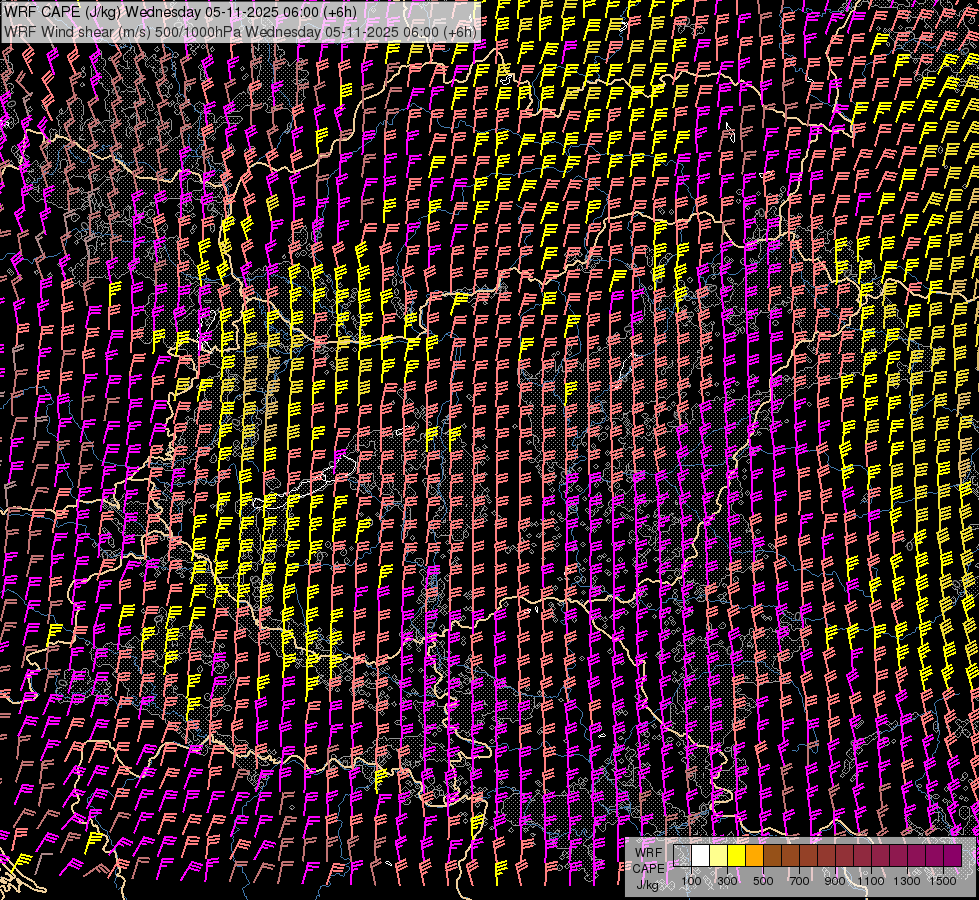Select the 300 value on the CAPE scale
The image size is (979, 900).
click(x=727, y=881)
